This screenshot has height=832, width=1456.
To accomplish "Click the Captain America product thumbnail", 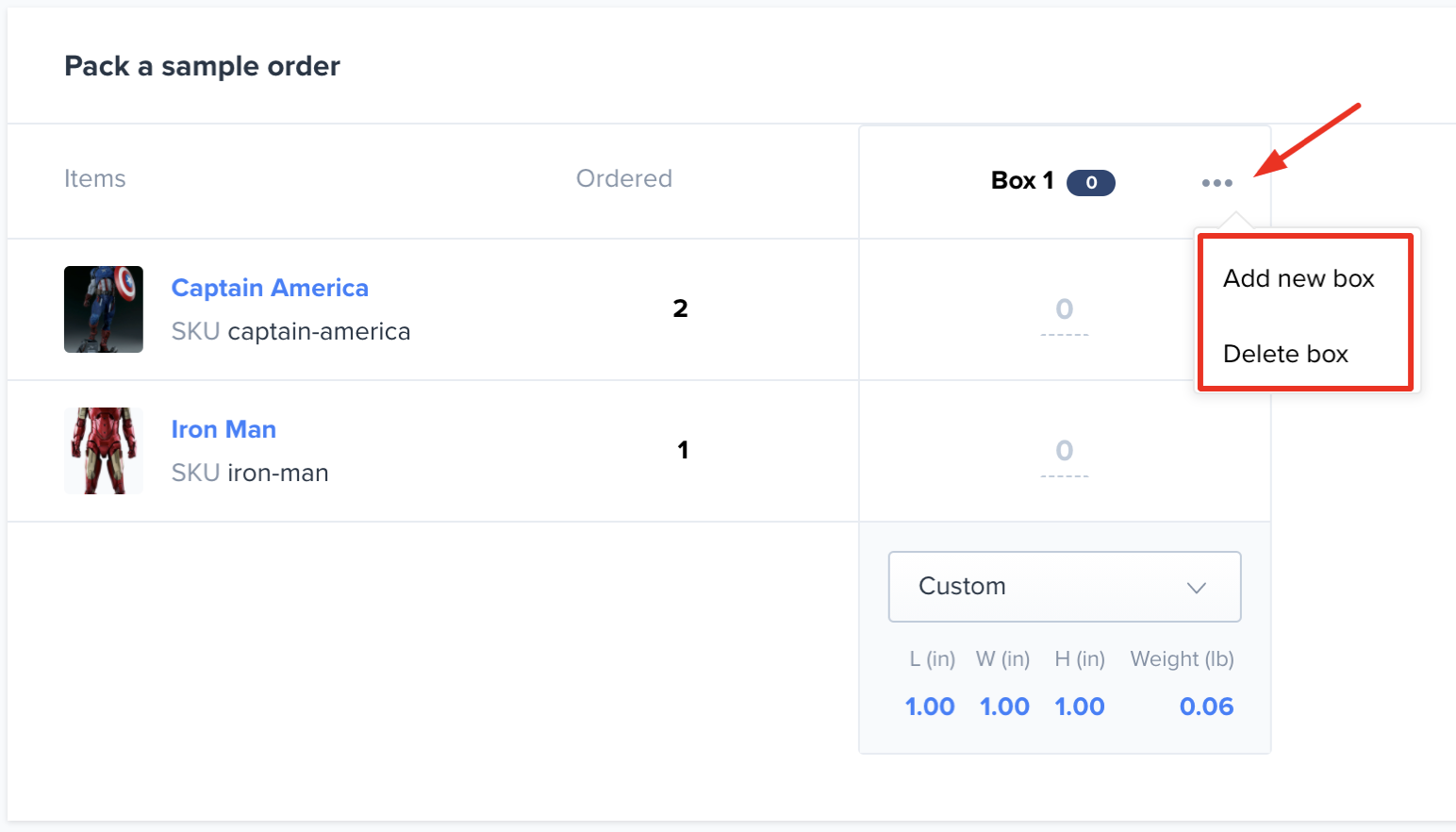I will (x=104, y=309).
